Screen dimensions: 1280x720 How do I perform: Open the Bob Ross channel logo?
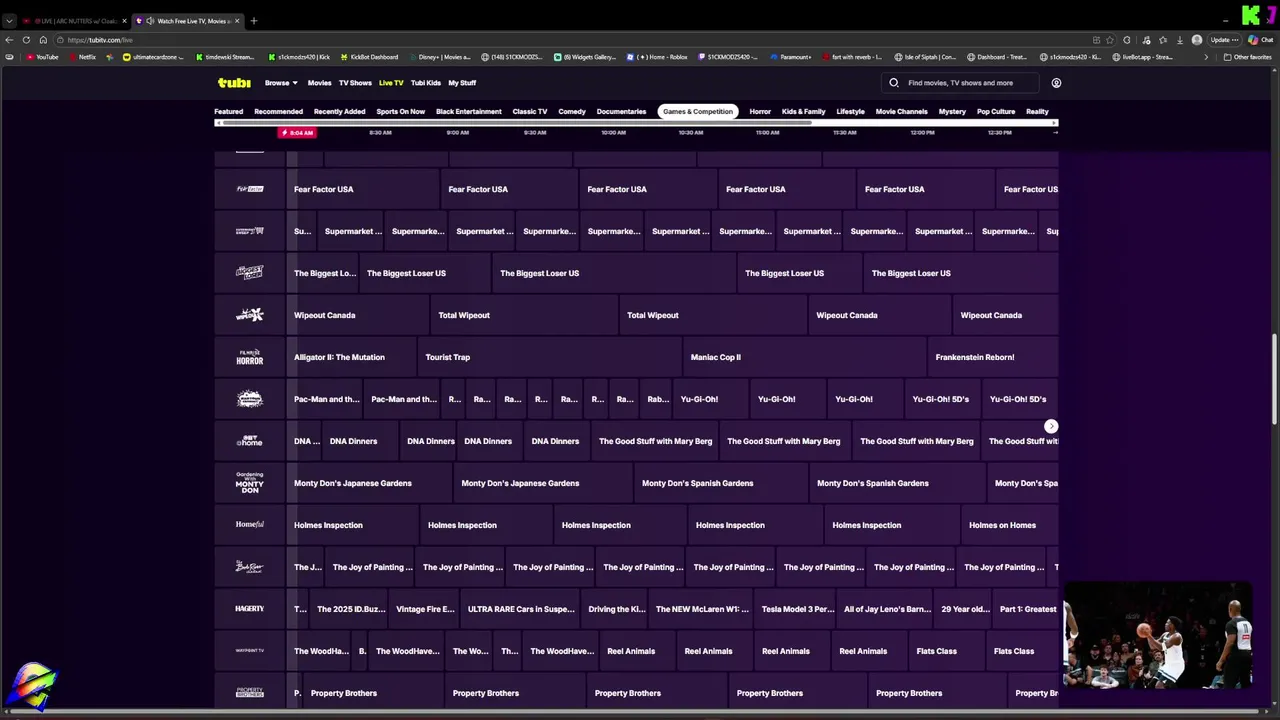(250, 567)
